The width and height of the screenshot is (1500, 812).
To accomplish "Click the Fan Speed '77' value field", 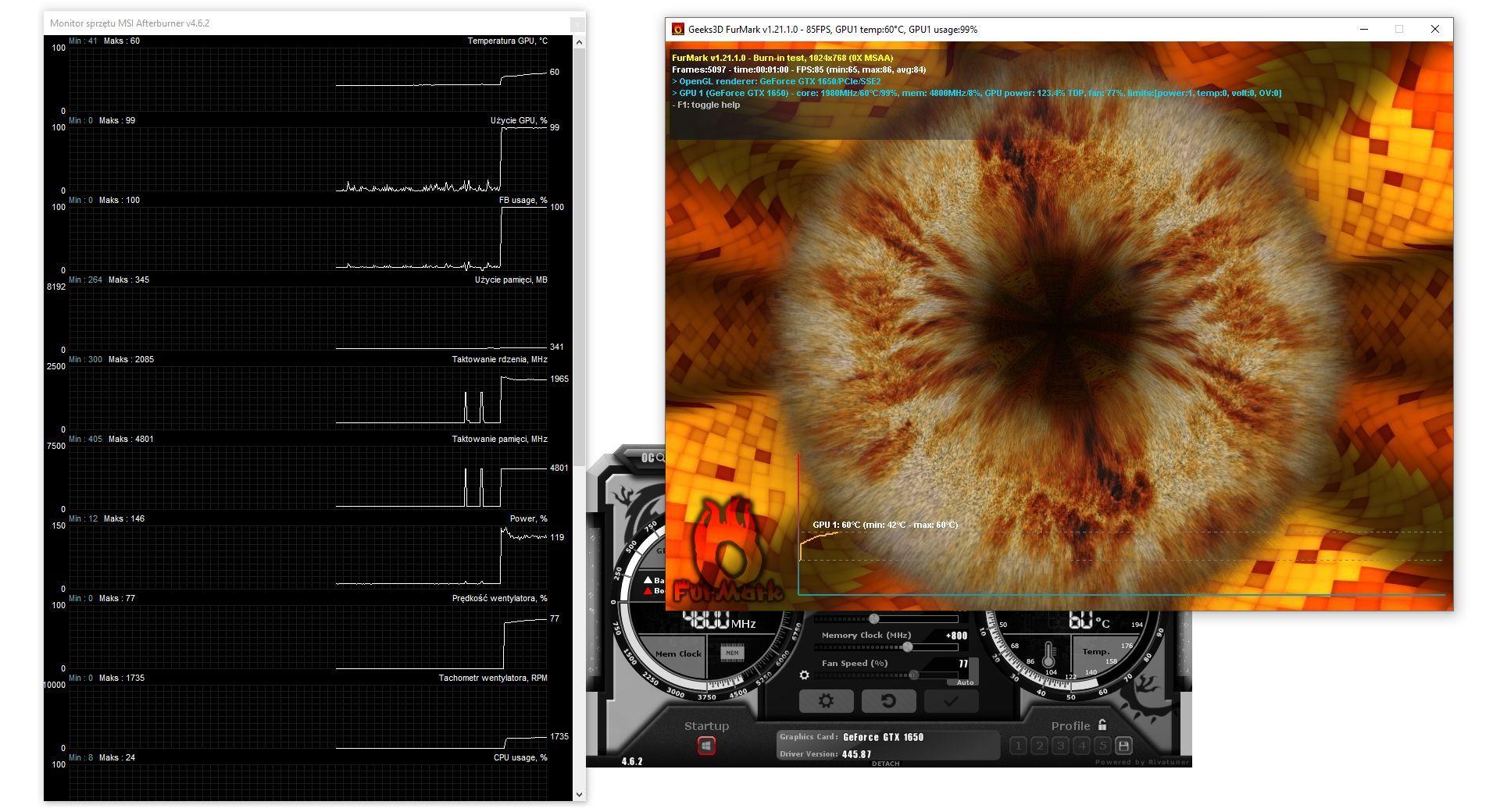I will pos(963,664).
